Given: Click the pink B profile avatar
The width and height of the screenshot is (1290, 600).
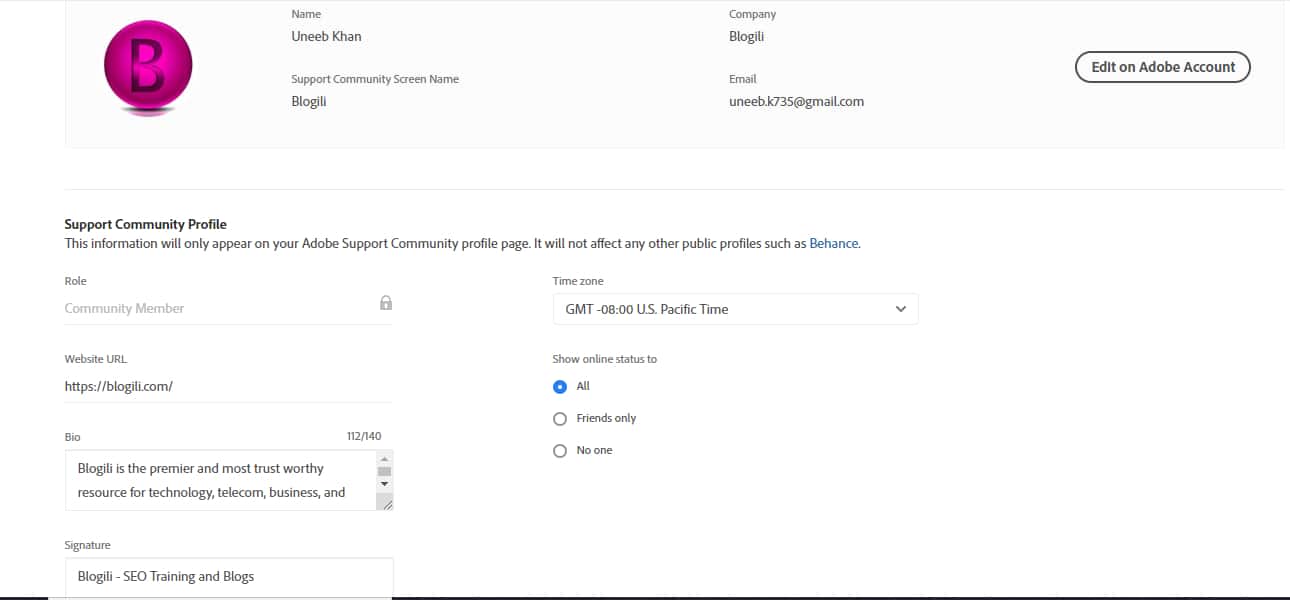Looking at the screenshot, I should click(148, 67).
